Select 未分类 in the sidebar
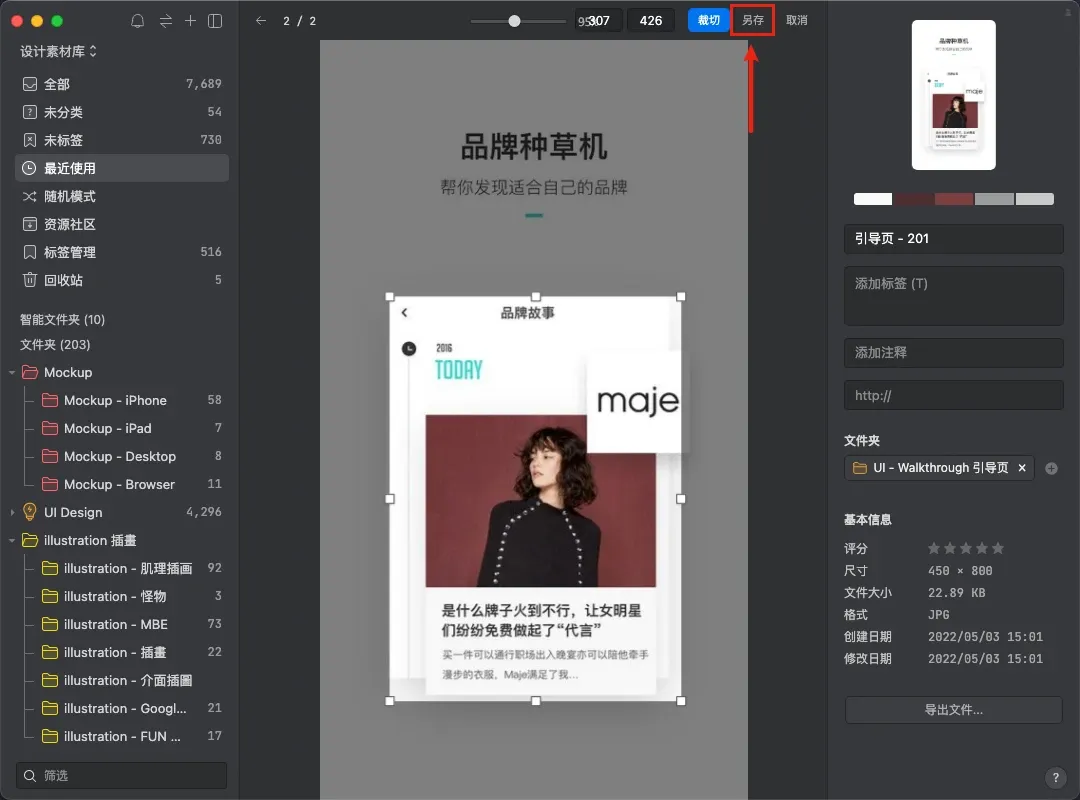Image resolution: width=1080 pixels, height=800 pixels. click(122, 112)
